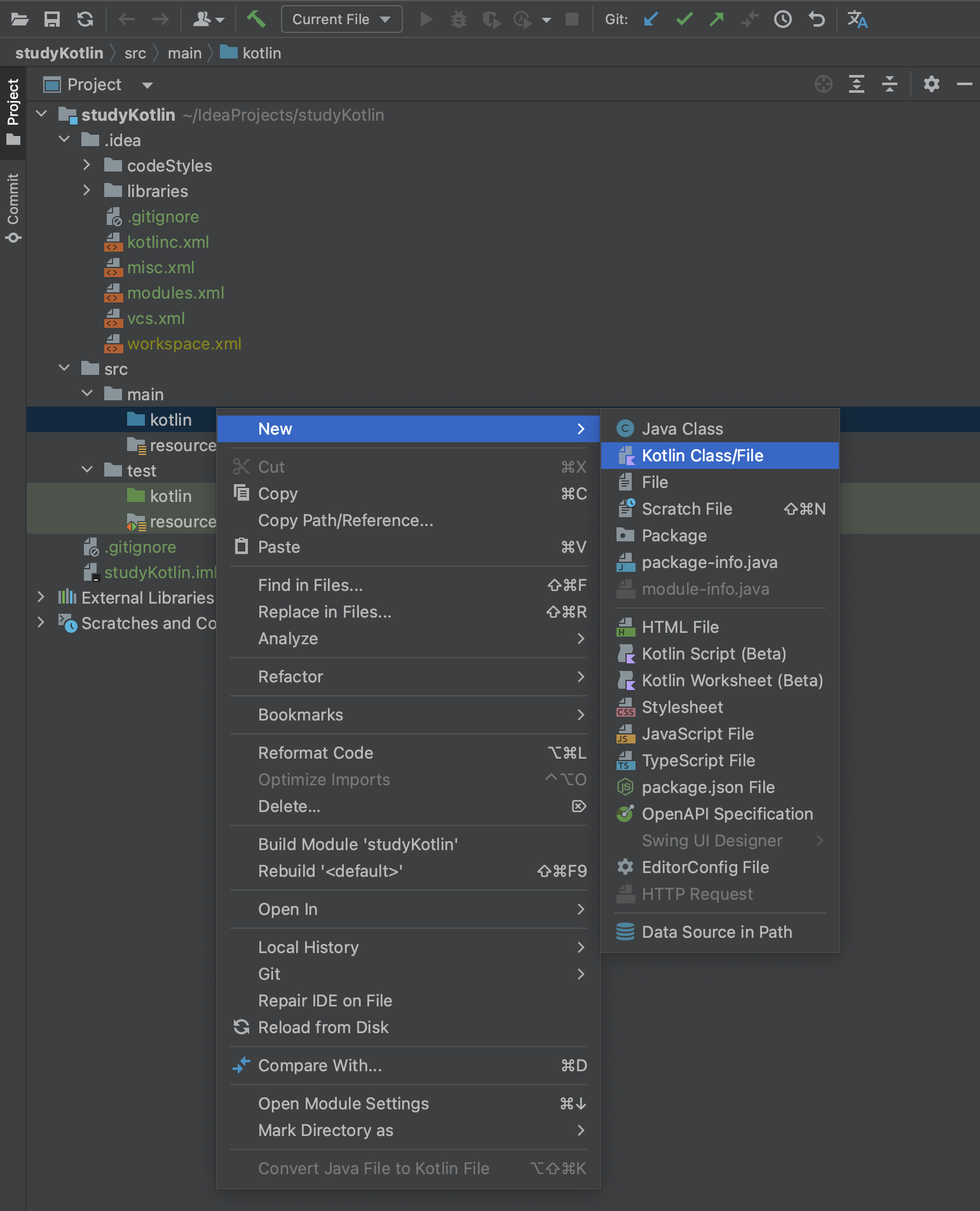Screen dimensions: 980x1211
Task: Expand External Libraries node
Action: pos(41,597)
